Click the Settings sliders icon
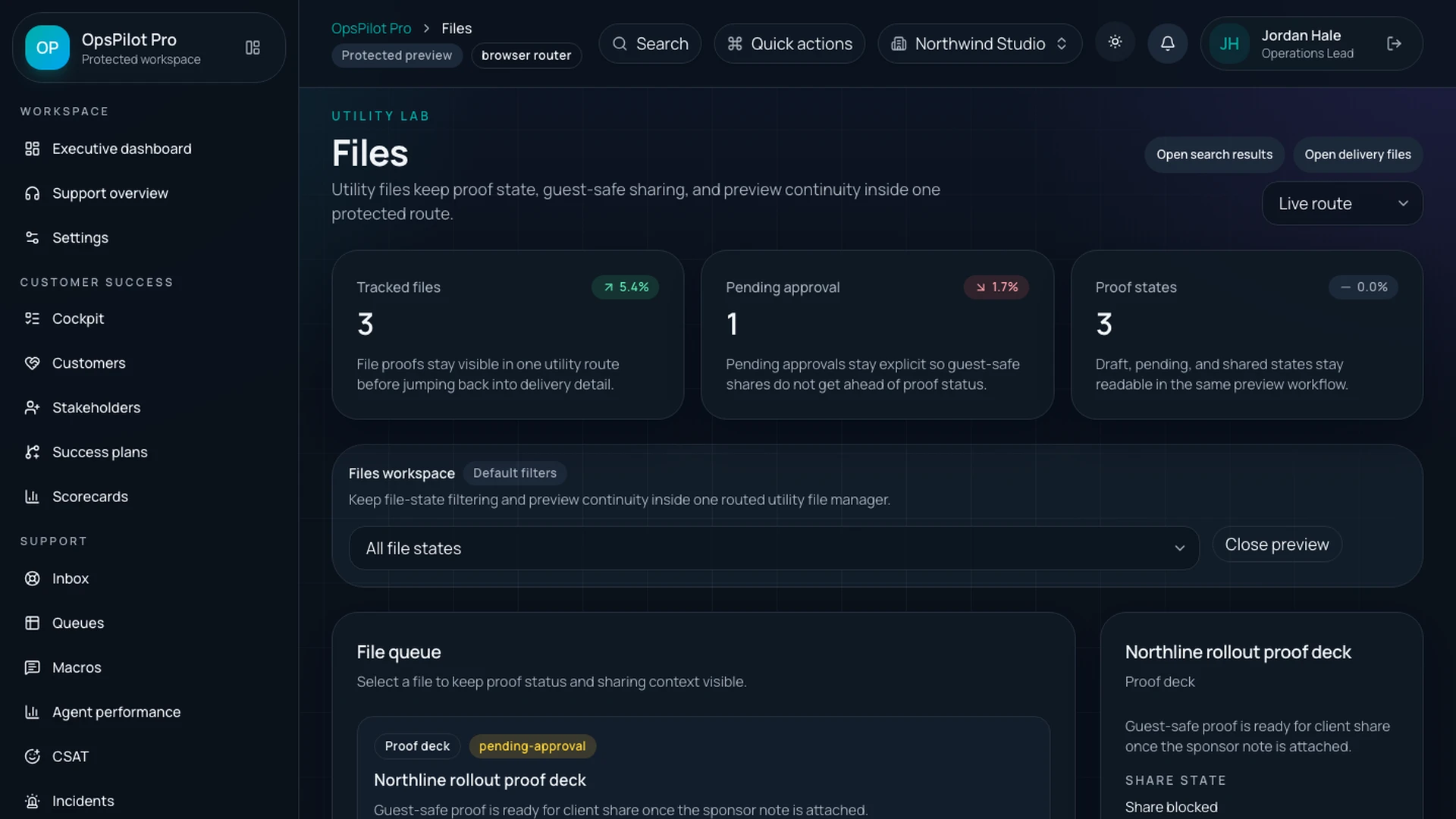Image resolution: width=1456 pixels, height=819 pixels. pos(32,237)
